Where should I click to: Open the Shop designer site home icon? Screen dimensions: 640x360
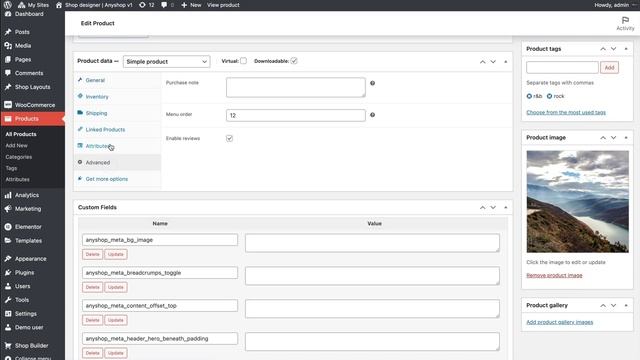59,5
